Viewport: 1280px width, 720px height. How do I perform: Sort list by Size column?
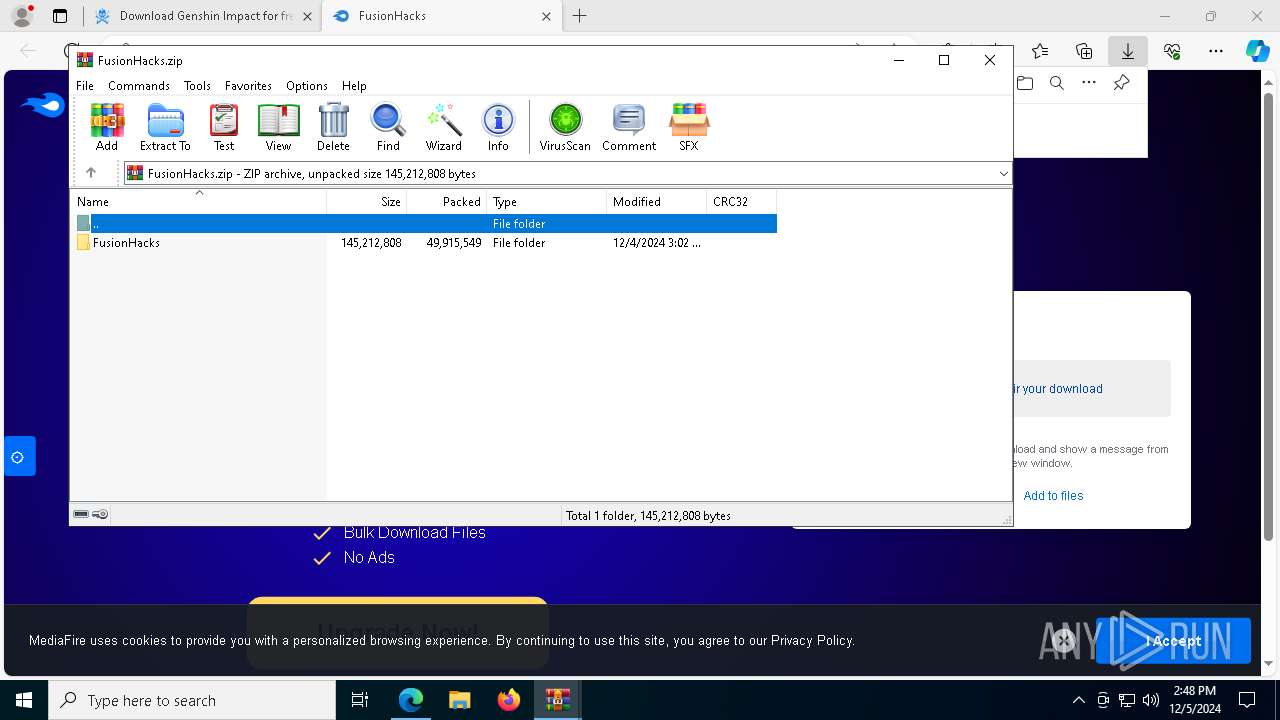point(366,202)
